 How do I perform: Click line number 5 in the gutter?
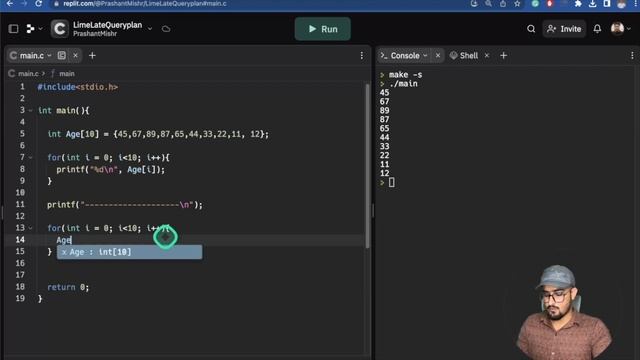point(22,134)
